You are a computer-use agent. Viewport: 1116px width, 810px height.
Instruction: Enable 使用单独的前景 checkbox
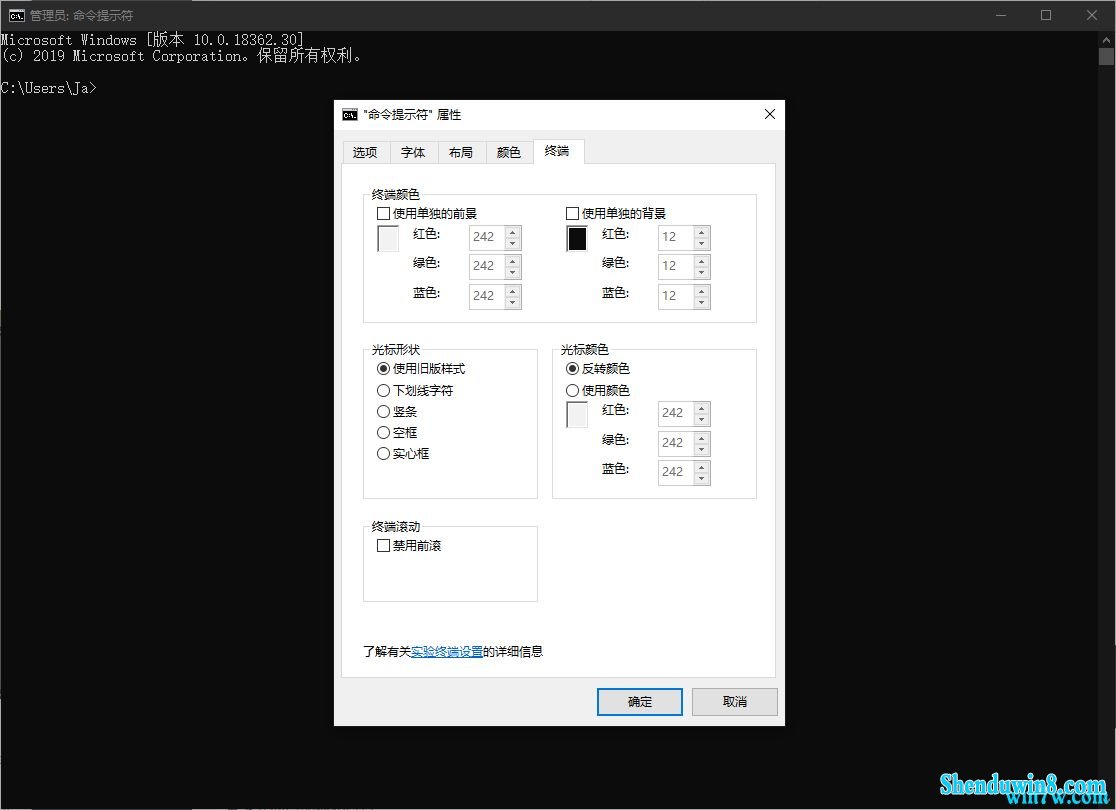tap(383, 214)
